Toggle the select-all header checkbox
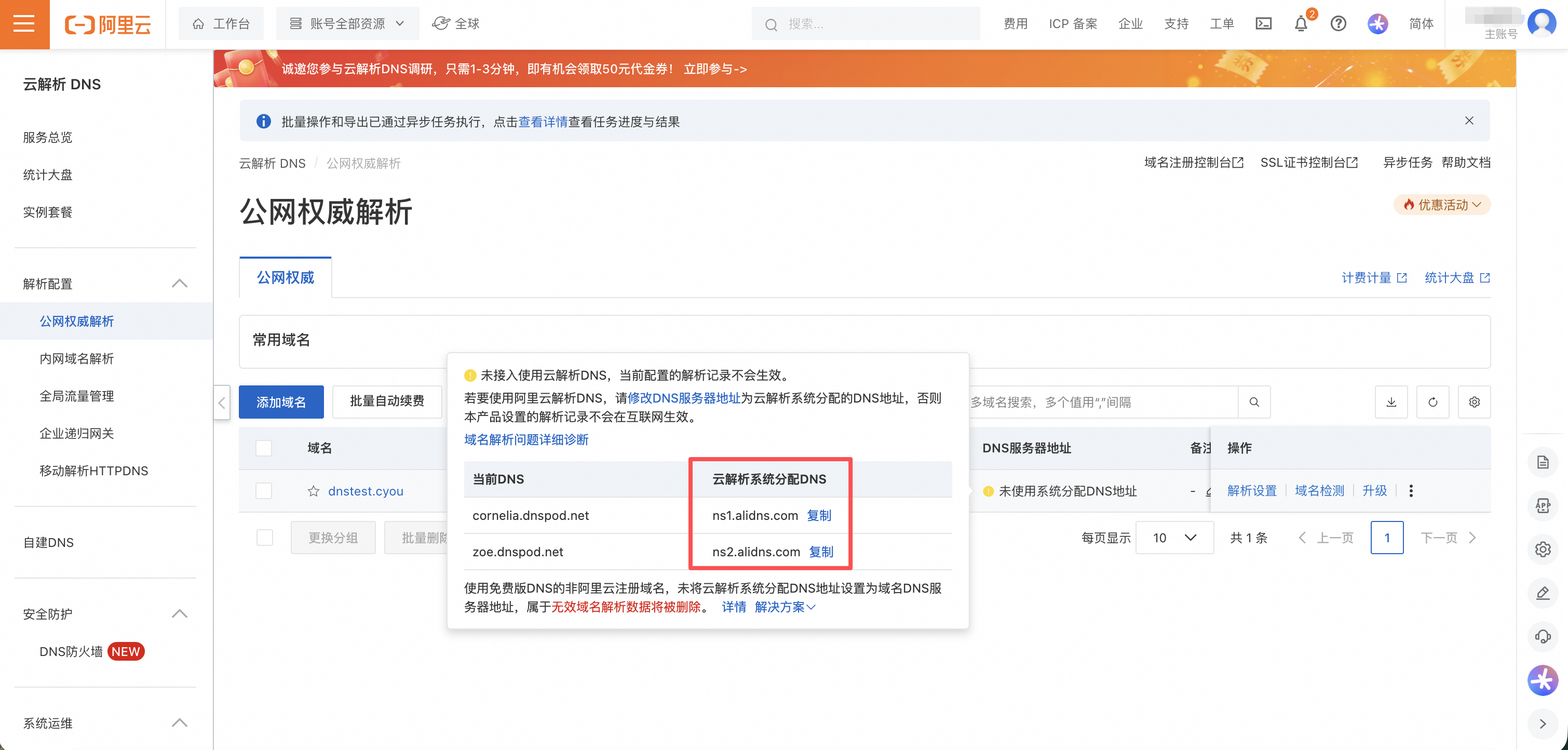The width and height of the screenshot is (1568, 750). click(264, 448)
